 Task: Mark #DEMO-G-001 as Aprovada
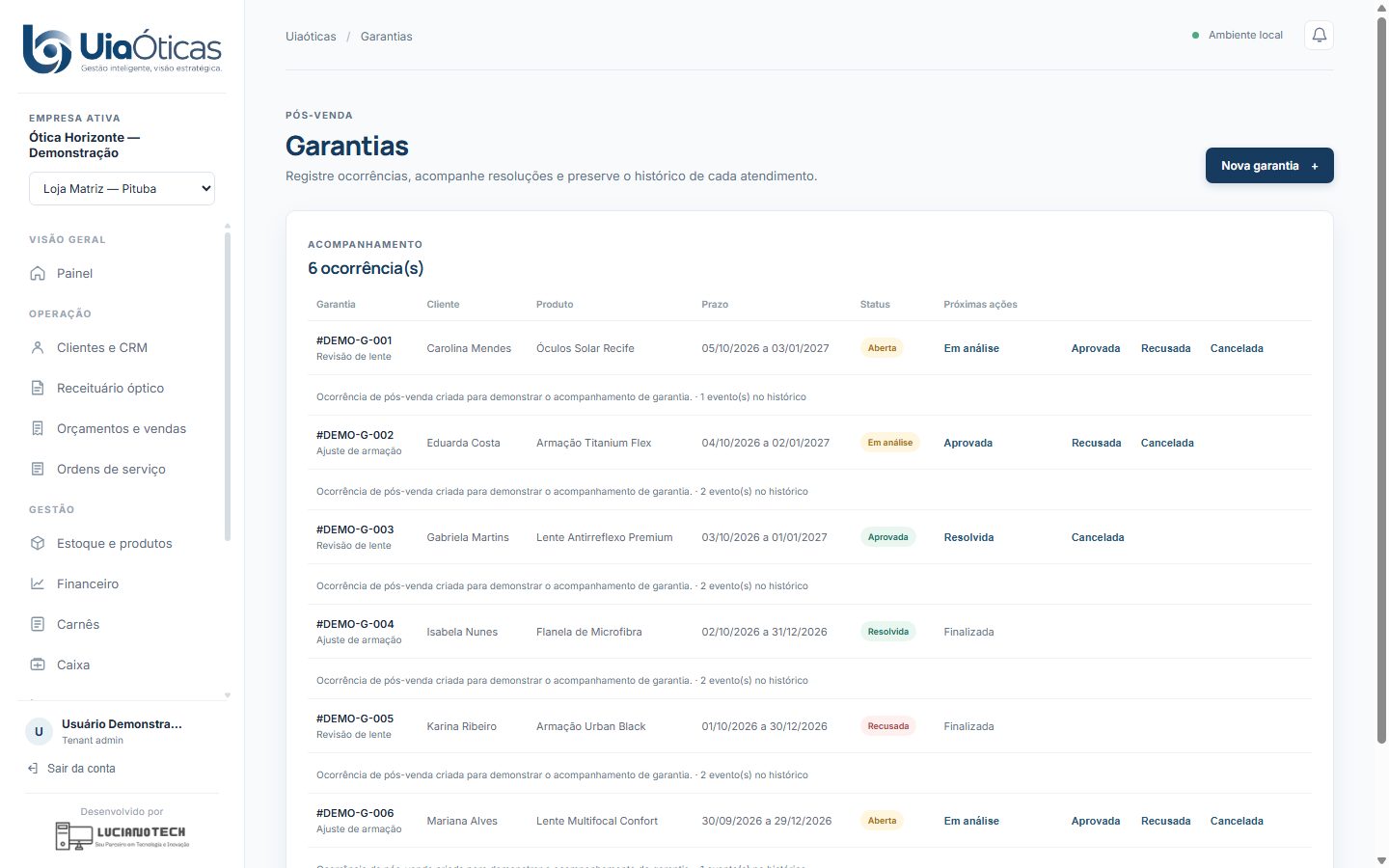tap(1096, 348)
